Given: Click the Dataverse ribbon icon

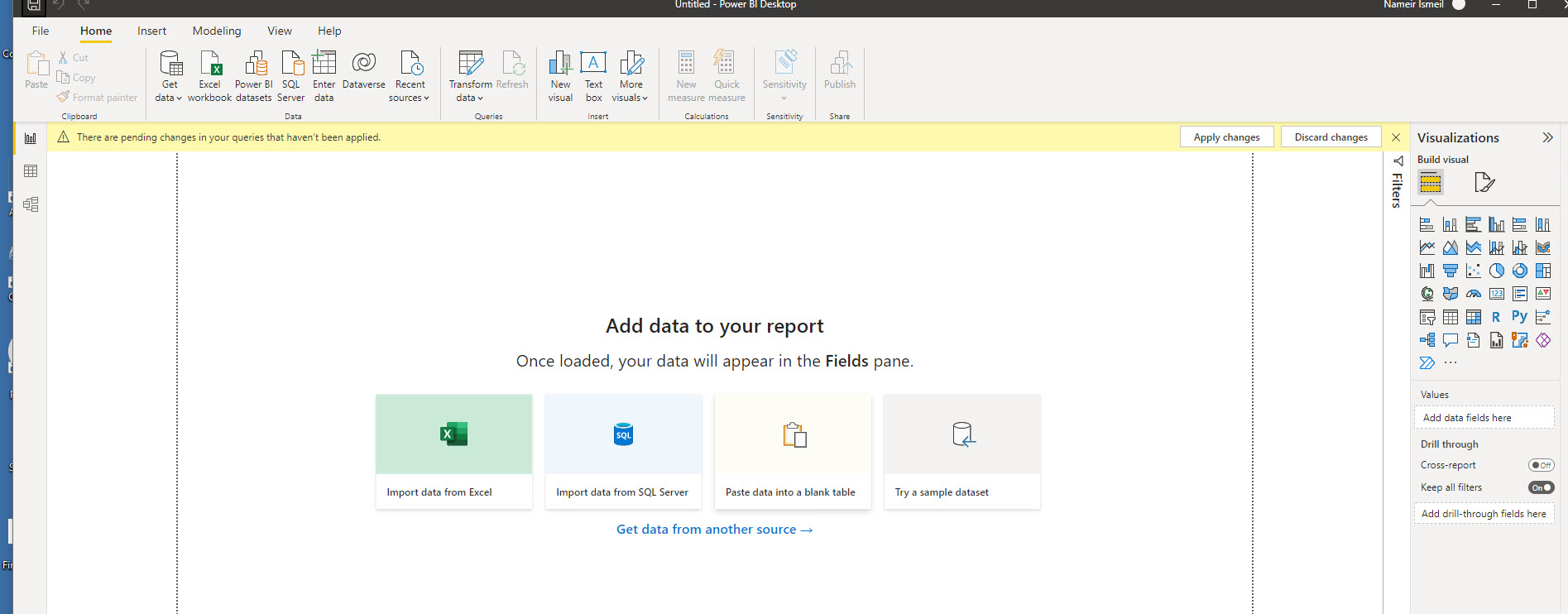Looking at the screenshot, I should coord(363,70).
